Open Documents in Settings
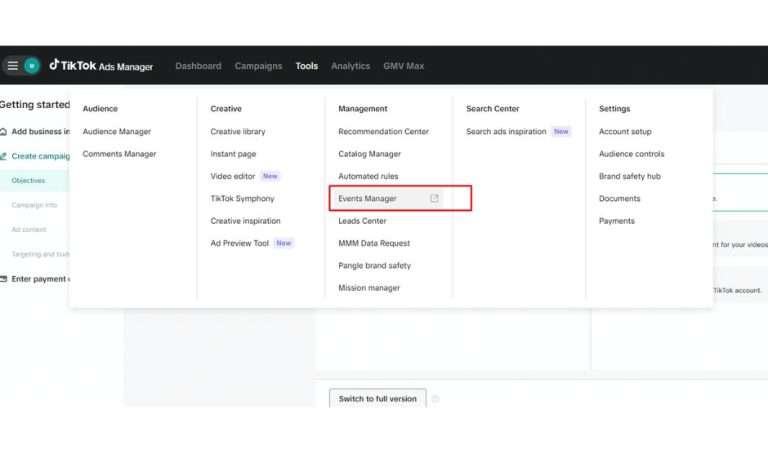This screenshot has height=453, width=768. [x=619, y=198]
